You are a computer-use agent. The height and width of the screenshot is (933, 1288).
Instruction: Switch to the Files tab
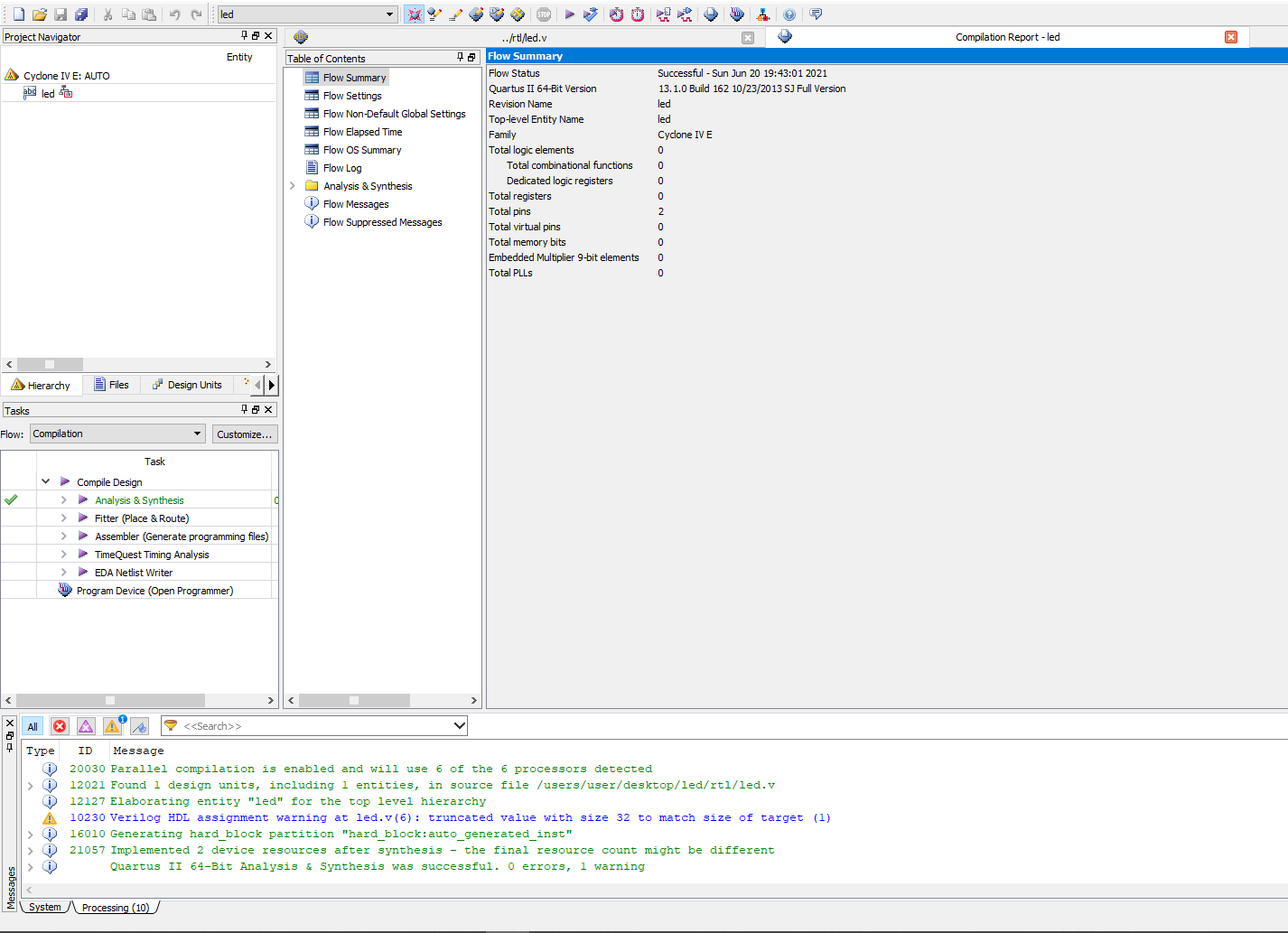(111, 385)
